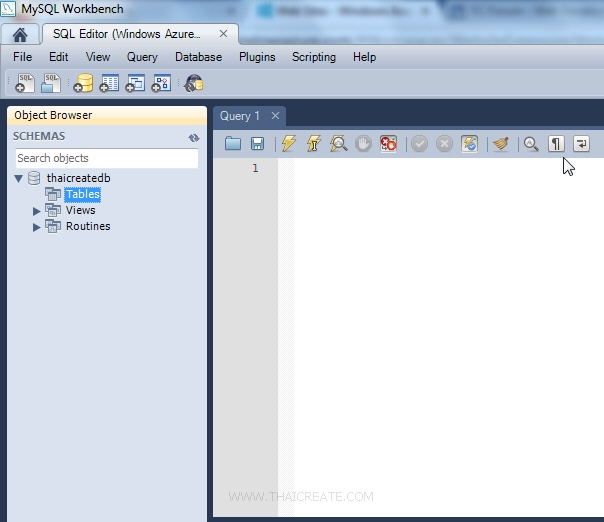The height and width of the screenshot is (522, 604).
Task: Select the Routines node
Action: coord(88,226)
